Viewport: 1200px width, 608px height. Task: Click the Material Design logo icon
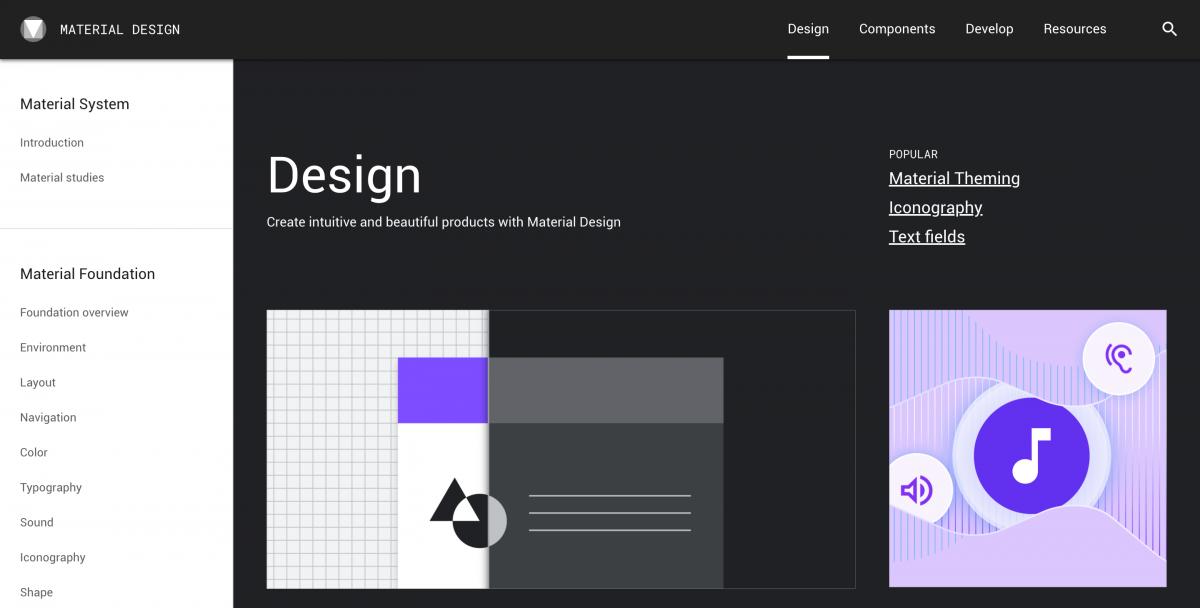click(x=33, y=29)
